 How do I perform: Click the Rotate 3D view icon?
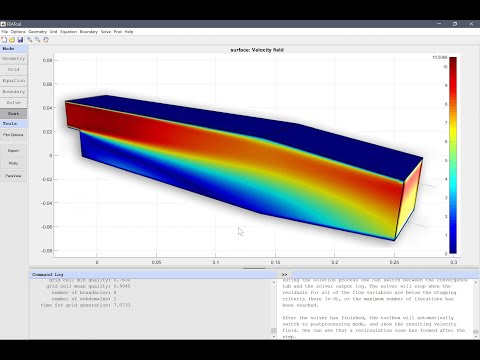coord(46,40)
